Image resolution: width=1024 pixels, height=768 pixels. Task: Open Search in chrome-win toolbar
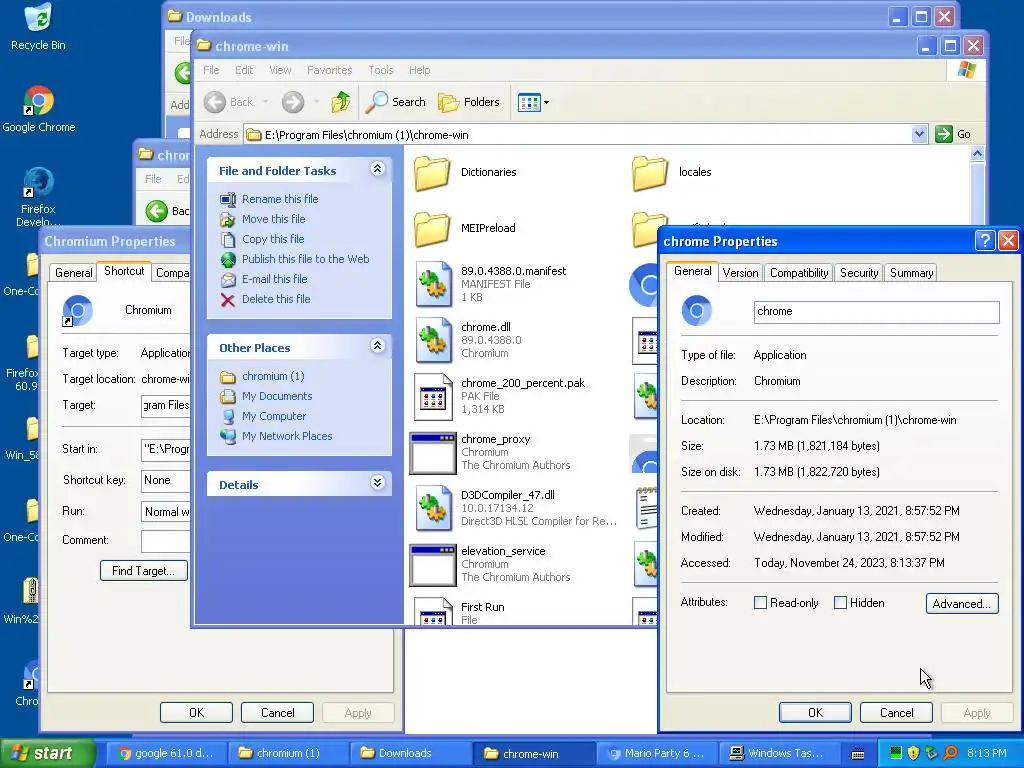395,102
